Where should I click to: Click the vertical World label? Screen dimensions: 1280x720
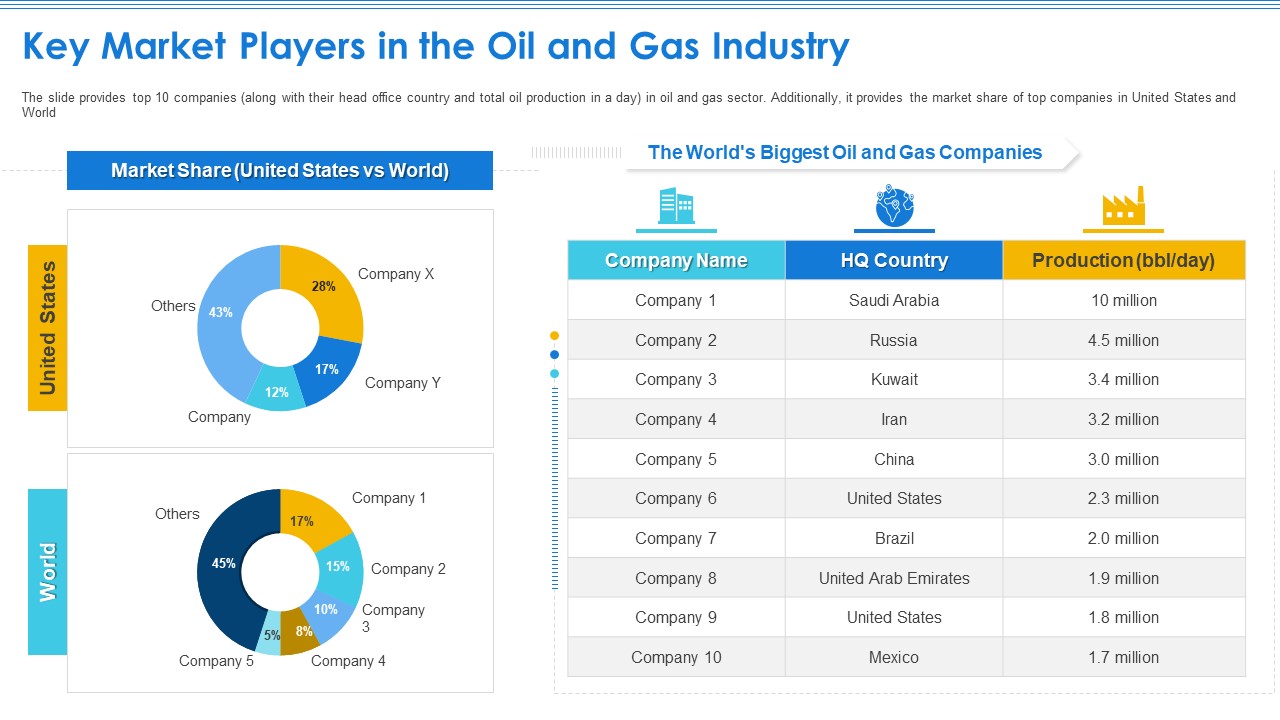click(x=47, y=572)
